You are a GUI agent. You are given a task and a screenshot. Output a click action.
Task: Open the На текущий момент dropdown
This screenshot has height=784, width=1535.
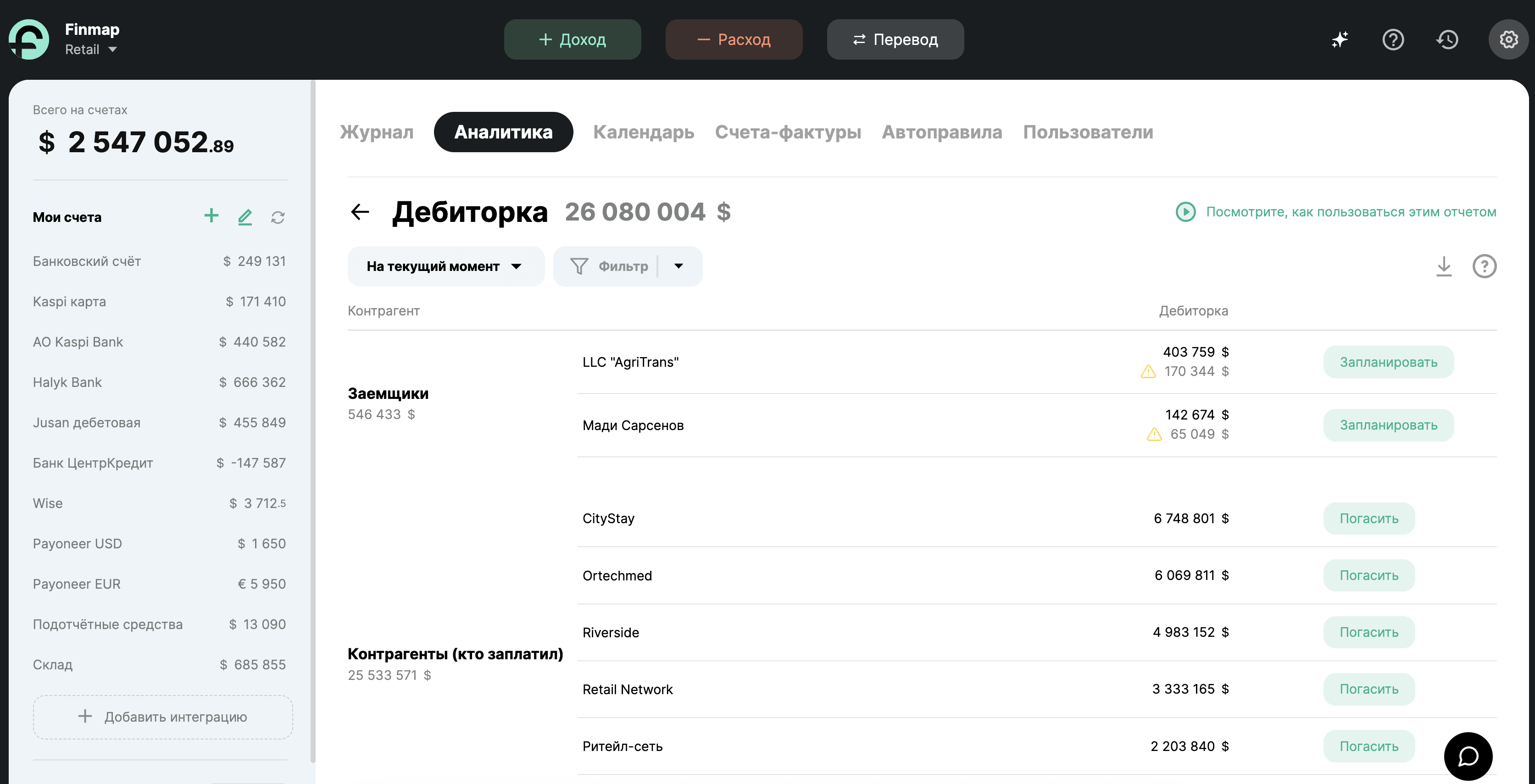446,266
